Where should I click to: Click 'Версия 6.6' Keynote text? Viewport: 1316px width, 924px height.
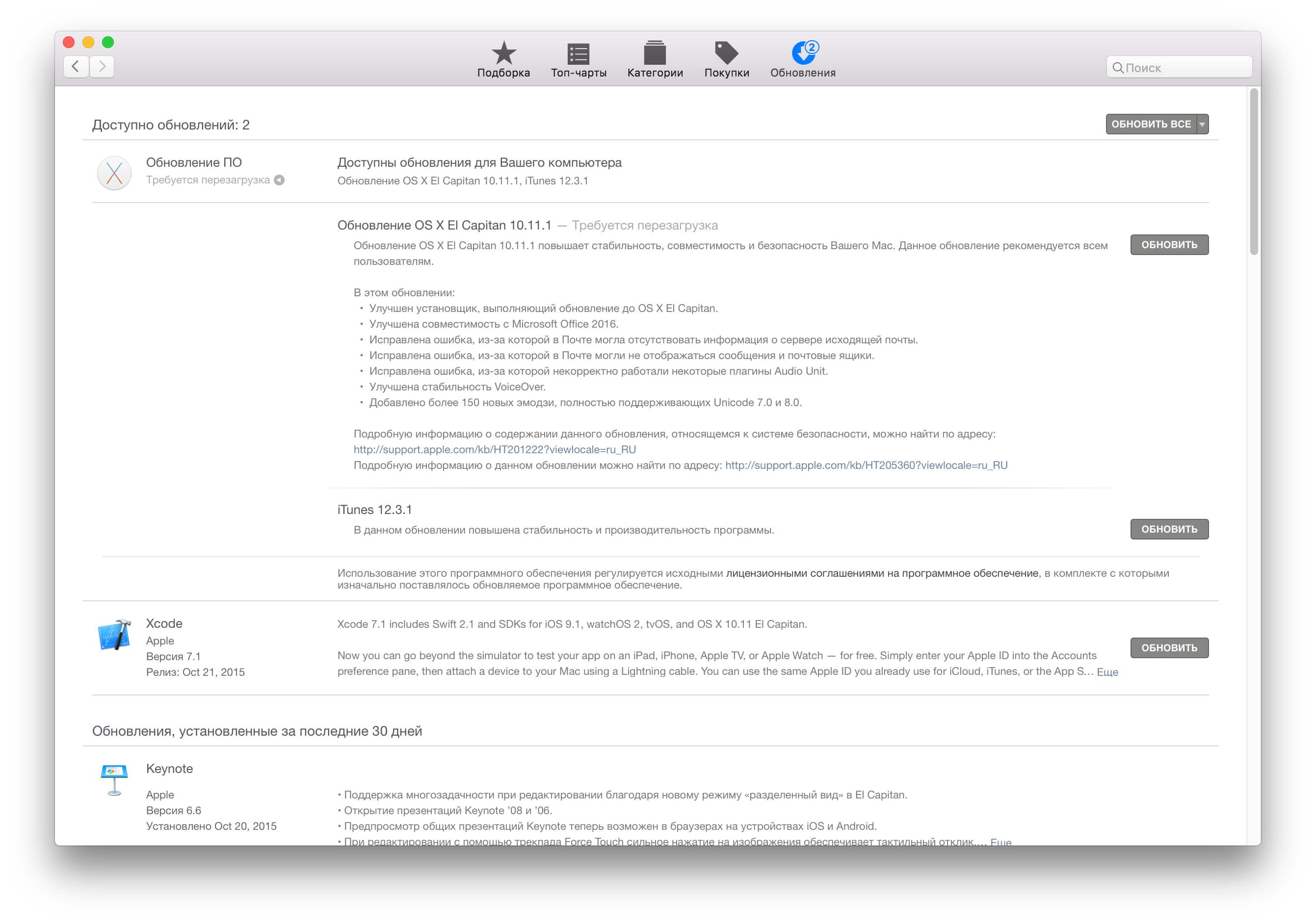173,810
